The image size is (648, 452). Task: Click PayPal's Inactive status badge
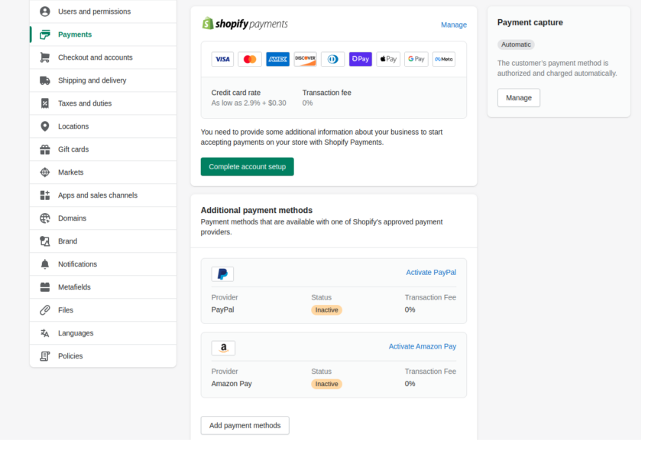[x=326, y=310]
